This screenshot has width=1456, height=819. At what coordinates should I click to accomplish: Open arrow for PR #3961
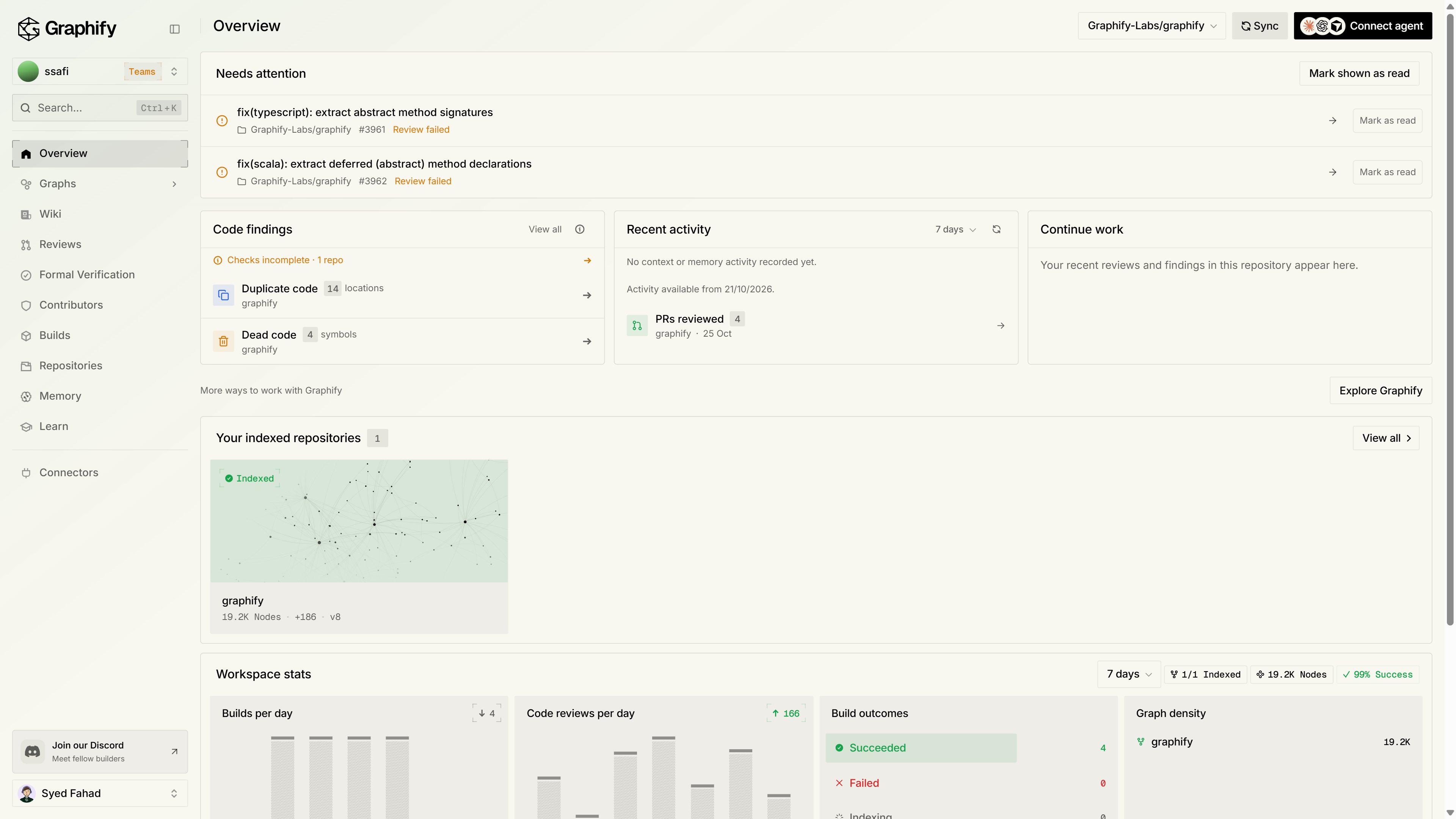tap(1332, 121)
